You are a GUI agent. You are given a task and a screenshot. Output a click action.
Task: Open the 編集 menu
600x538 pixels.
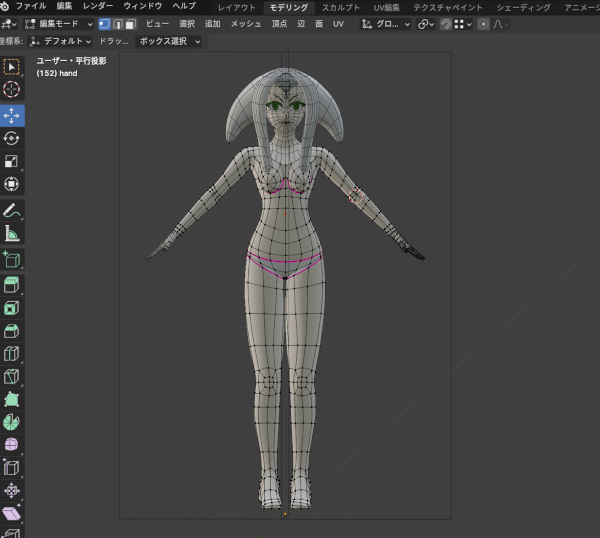click(x=64, y=6)
